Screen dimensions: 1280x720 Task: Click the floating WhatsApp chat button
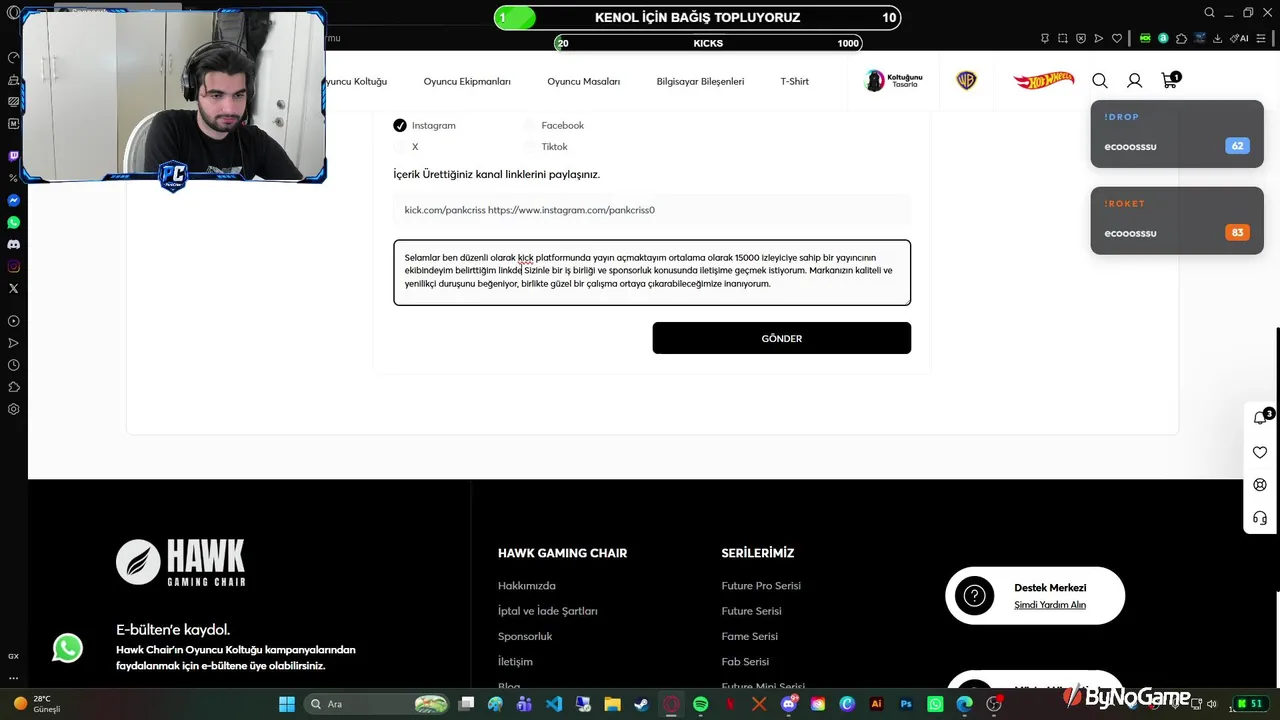click(x=68, y=648)
